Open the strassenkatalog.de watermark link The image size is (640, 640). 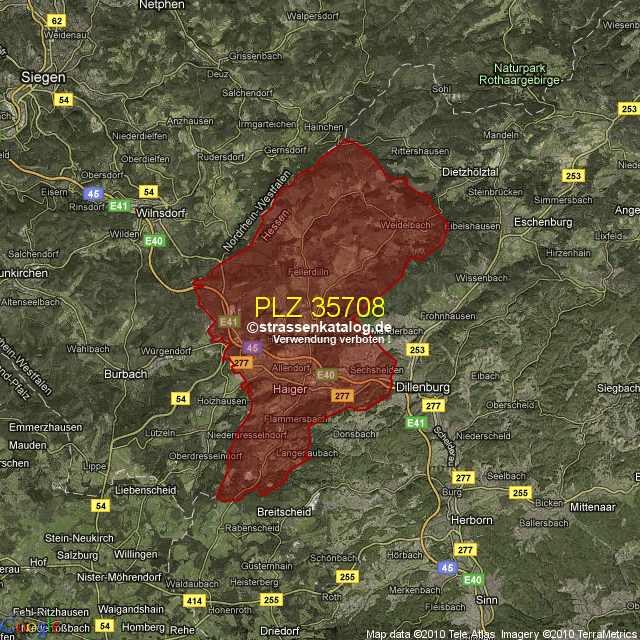pyautogui.click(x=319, y=327)
